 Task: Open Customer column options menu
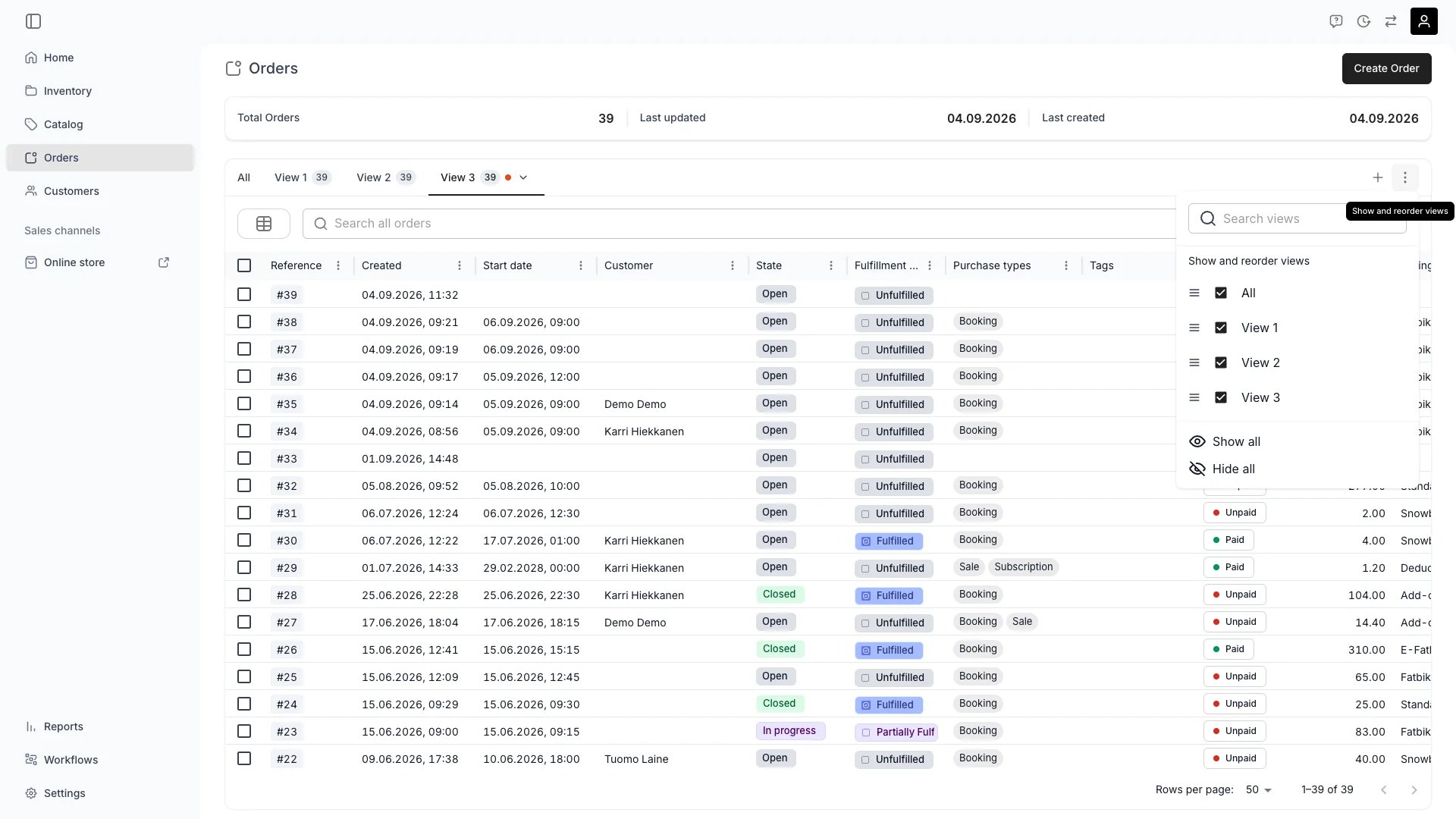tap(733, 265)
